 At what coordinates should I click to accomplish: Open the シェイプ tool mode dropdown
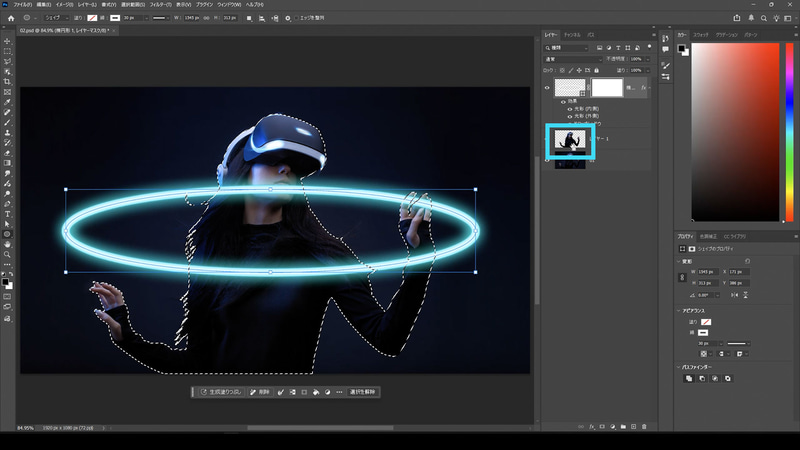point(57,18)
